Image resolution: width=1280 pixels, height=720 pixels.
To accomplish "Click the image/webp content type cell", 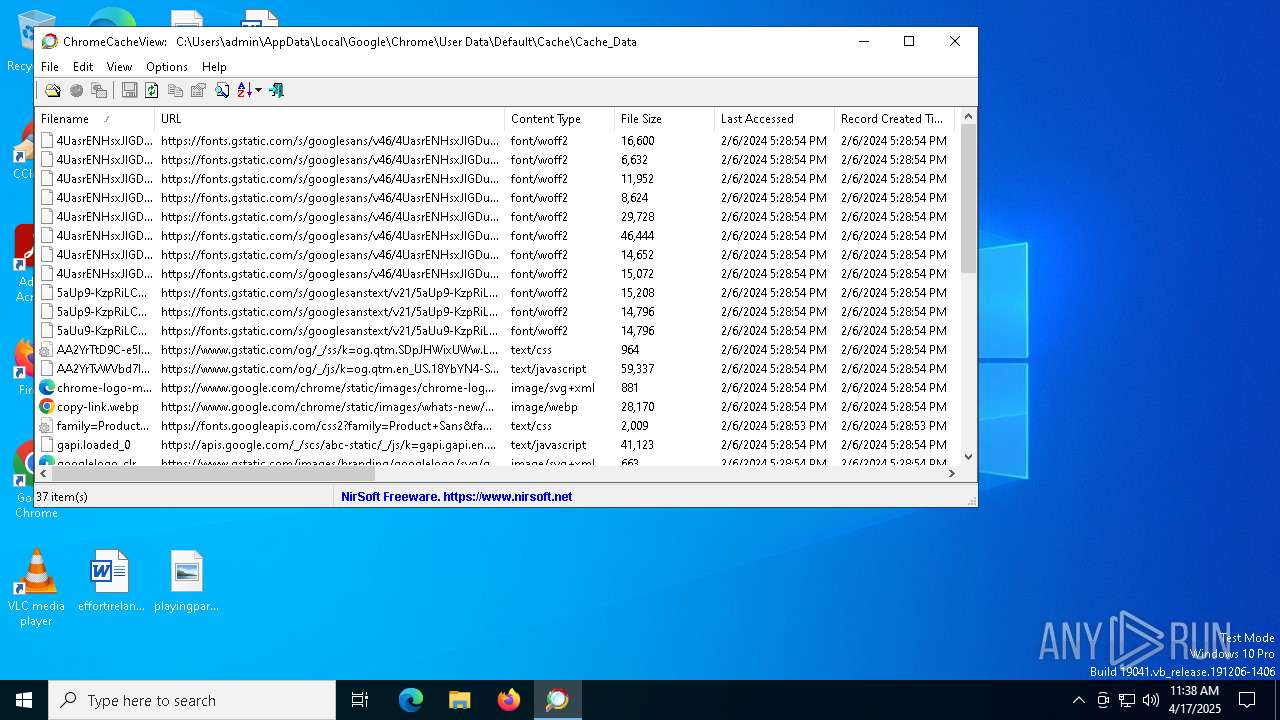I will (544, 407).
